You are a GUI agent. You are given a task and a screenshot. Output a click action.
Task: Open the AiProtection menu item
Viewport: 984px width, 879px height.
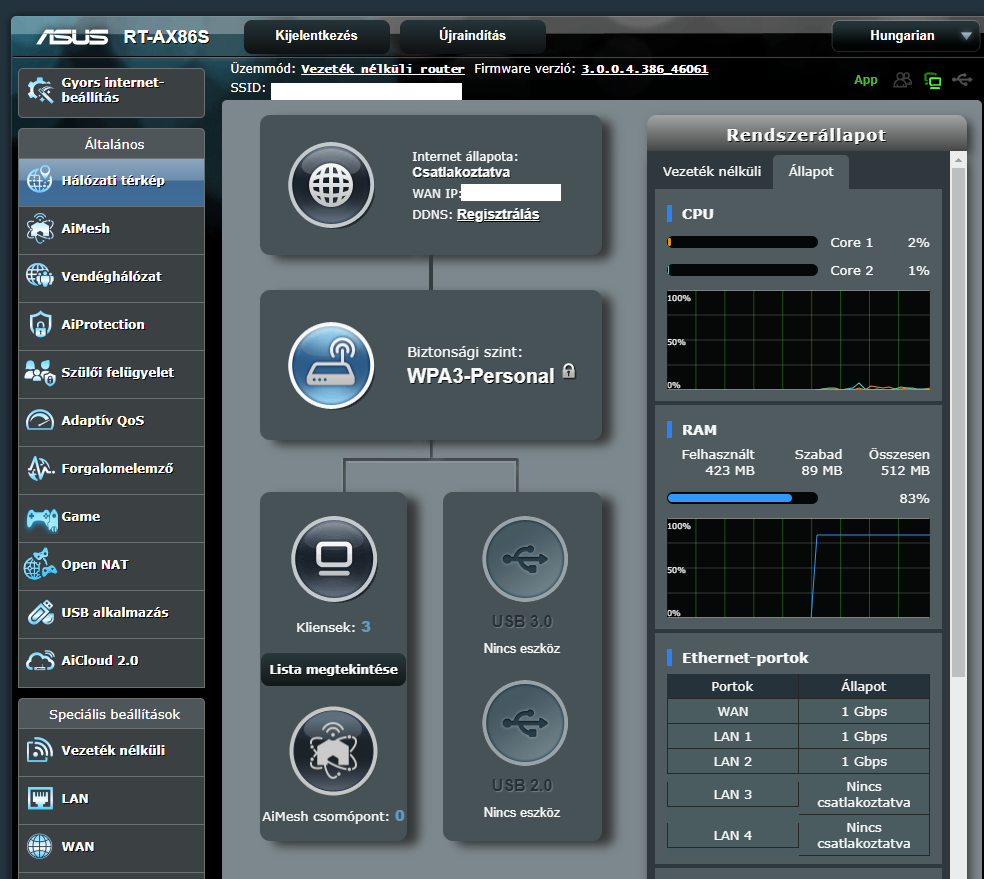[x=112, y=326]
